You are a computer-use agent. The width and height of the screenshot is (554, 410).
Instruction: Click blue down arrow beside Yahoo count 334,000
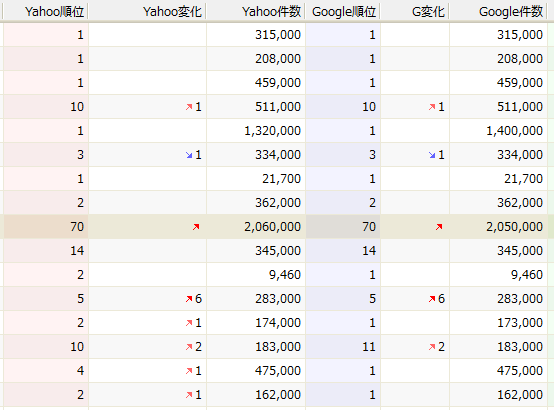[x=189, y=155]
